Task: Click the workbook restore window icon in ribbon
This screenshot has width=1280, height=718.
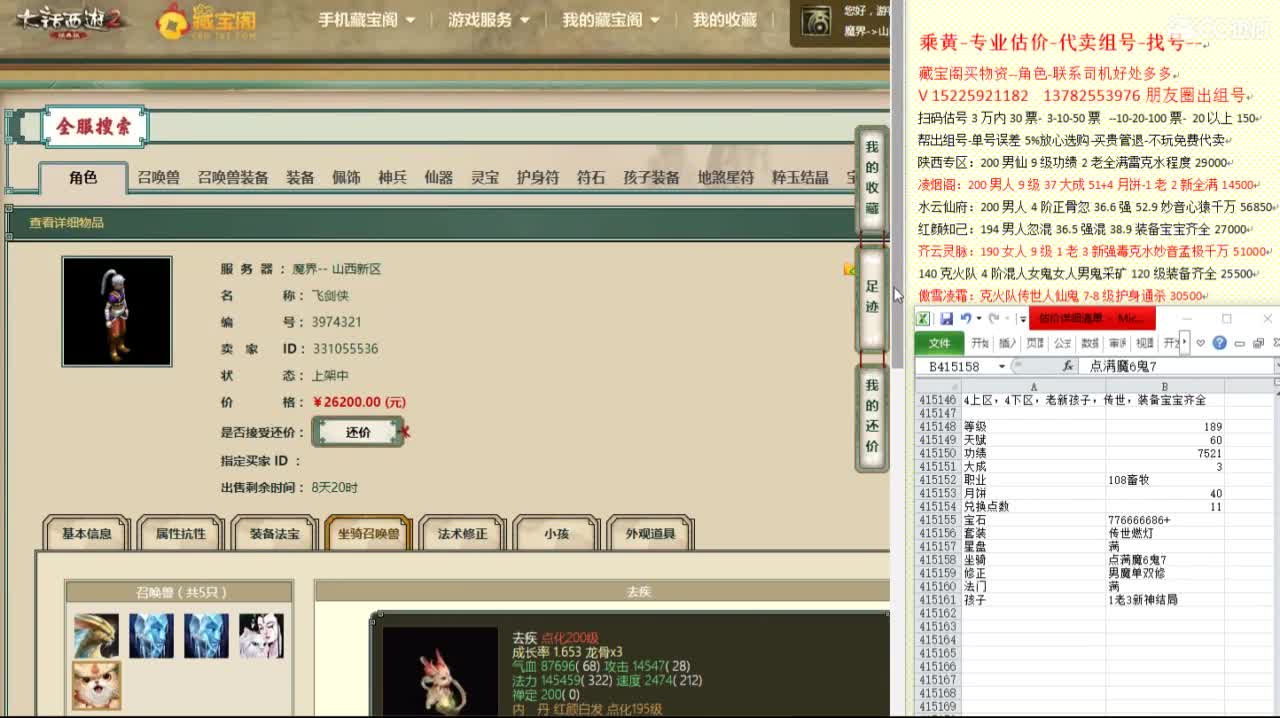Action: 1258,343
